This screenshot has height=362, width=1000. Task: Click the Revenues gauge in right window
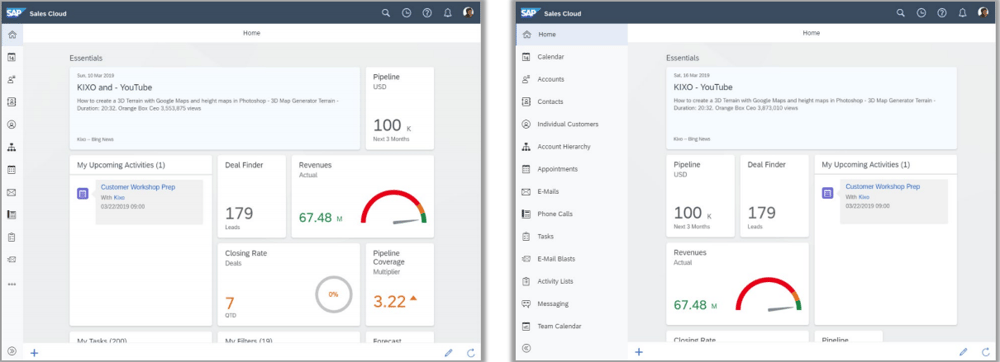pyautogui.click(x=768, y=294)
